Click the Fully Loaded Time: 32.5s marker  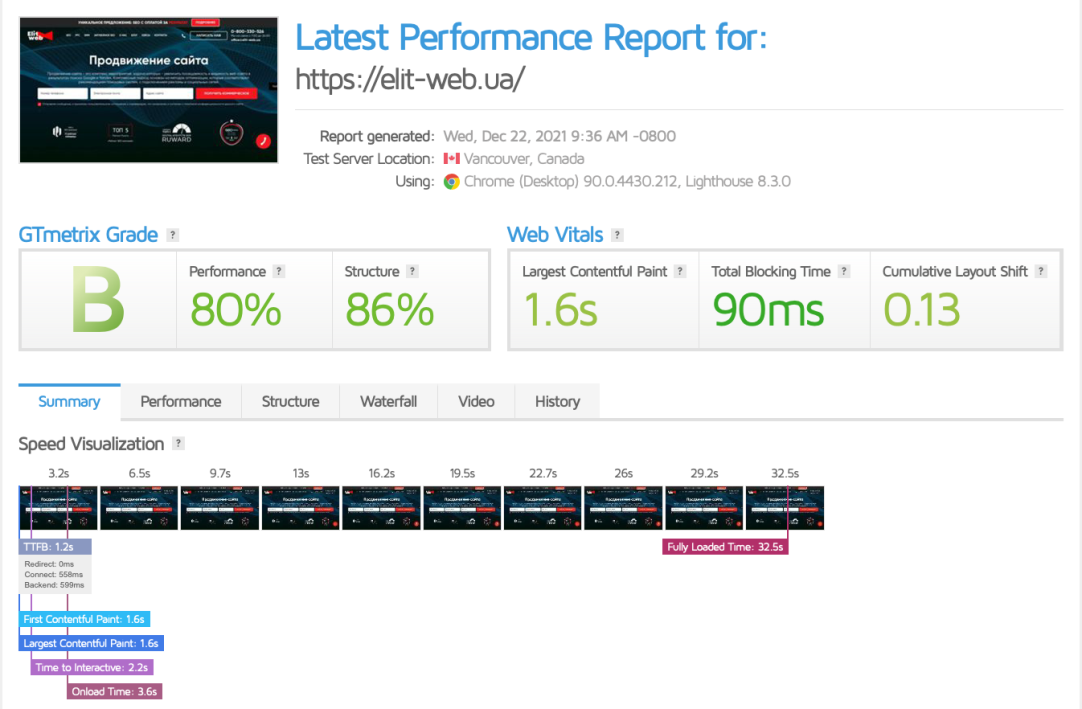(x=725, y=547)
